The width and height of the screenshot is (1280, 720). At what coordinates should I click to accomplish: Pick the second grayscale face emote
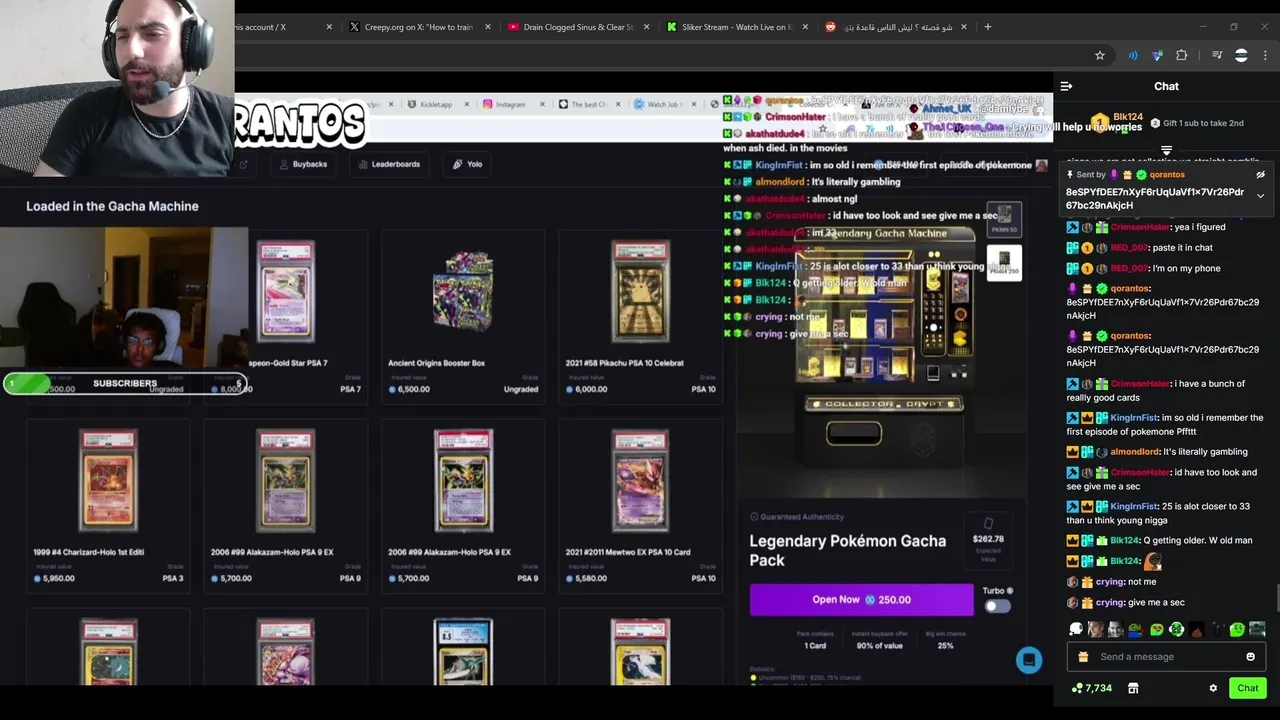[1116, 629]
